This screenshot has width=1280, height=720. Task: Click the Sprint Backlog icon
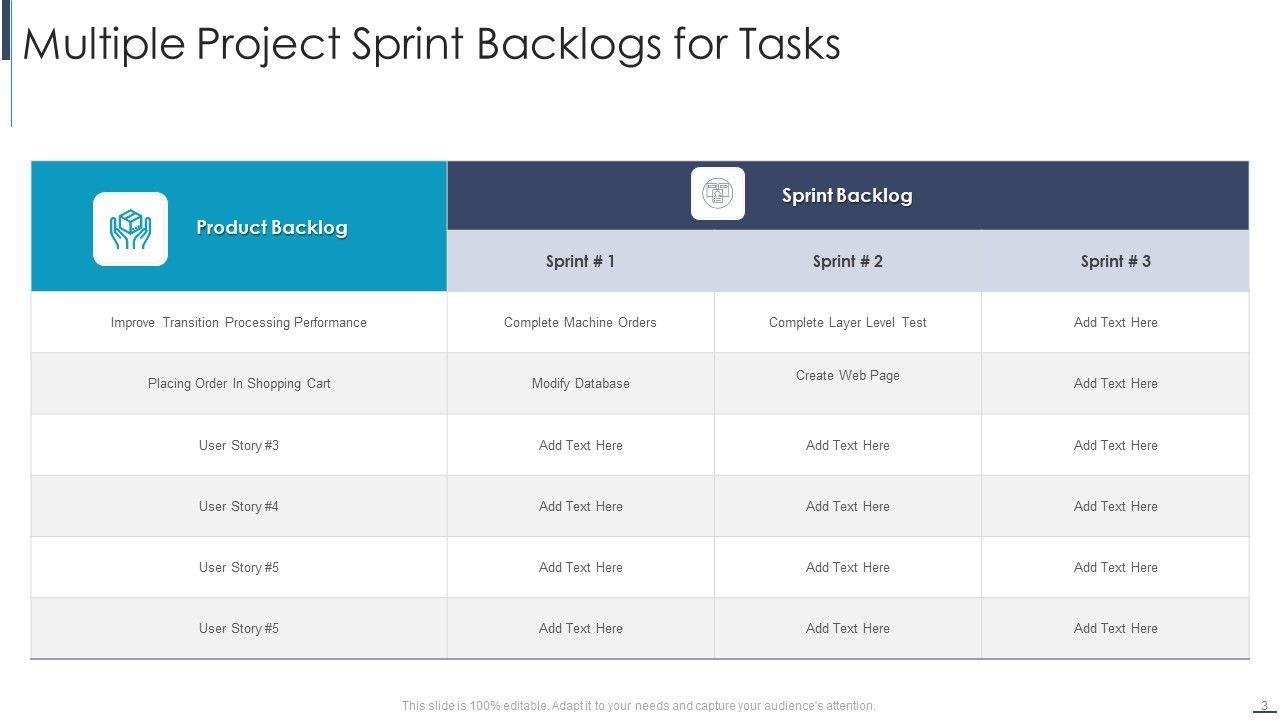pos(717,193)
